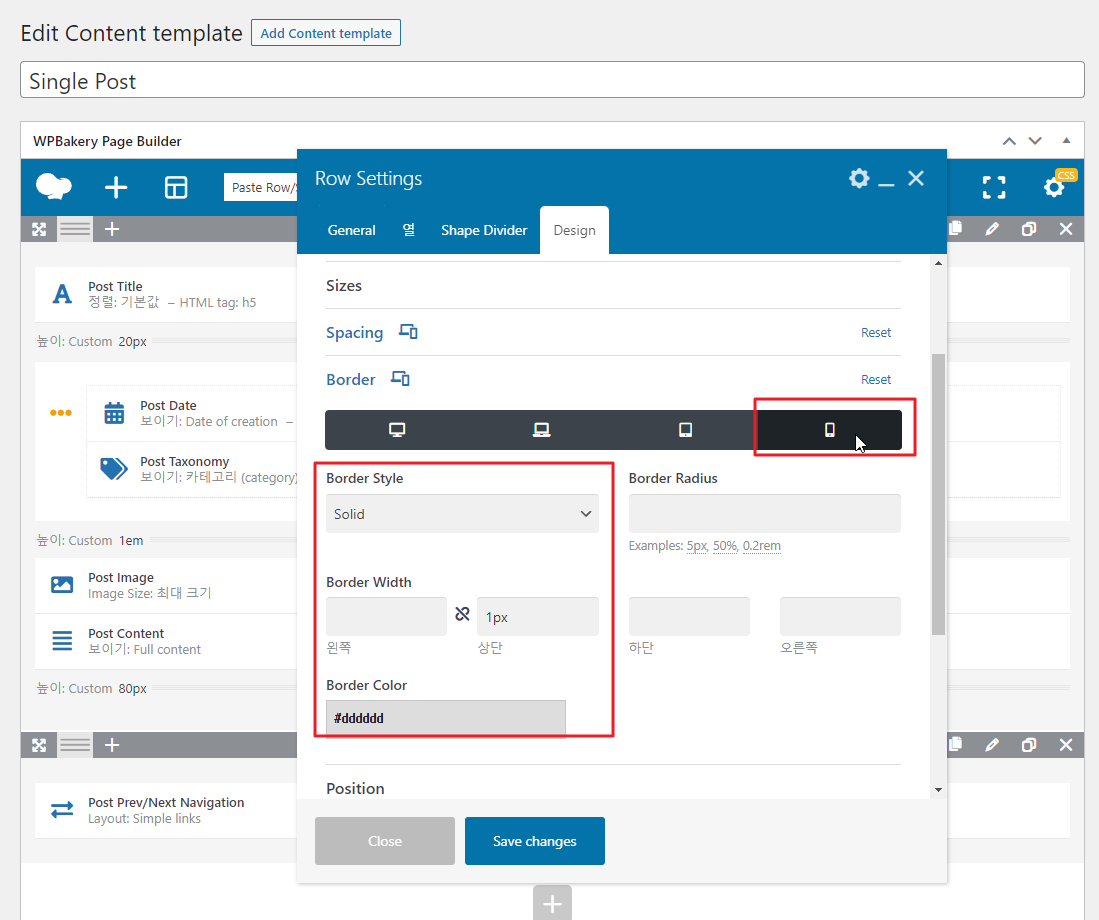This screenshot has height=920, width=1099.
Task: Click the WPBakery cloud logo icon
Action: point(54,186)
